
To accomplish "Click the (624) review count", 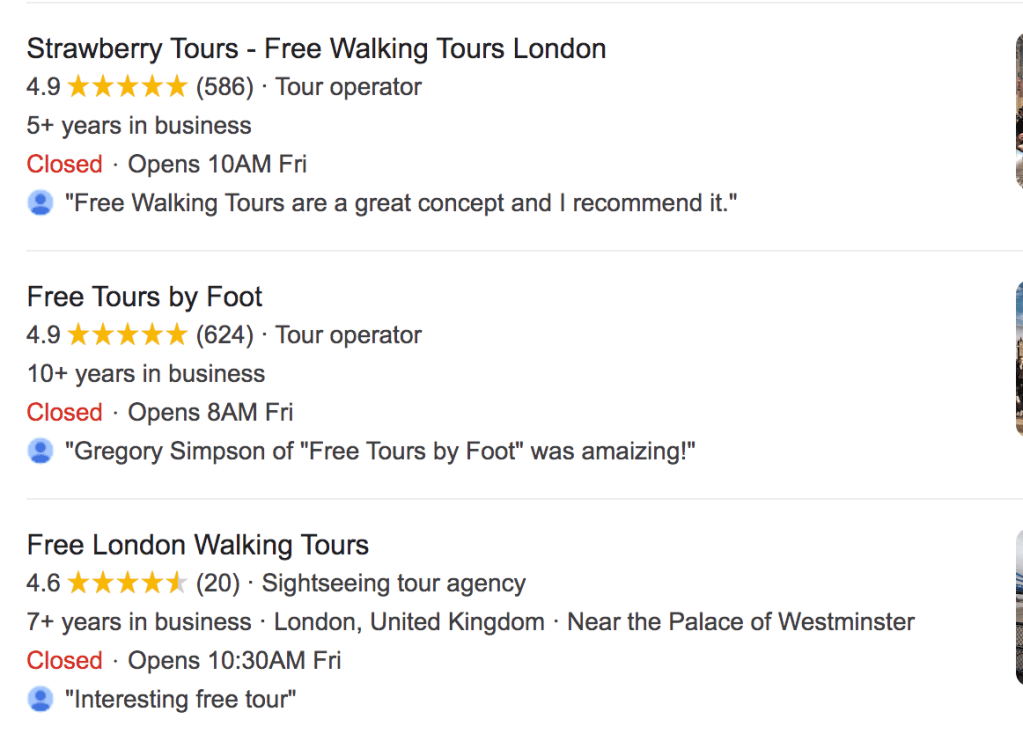I will tap(225, 335).
